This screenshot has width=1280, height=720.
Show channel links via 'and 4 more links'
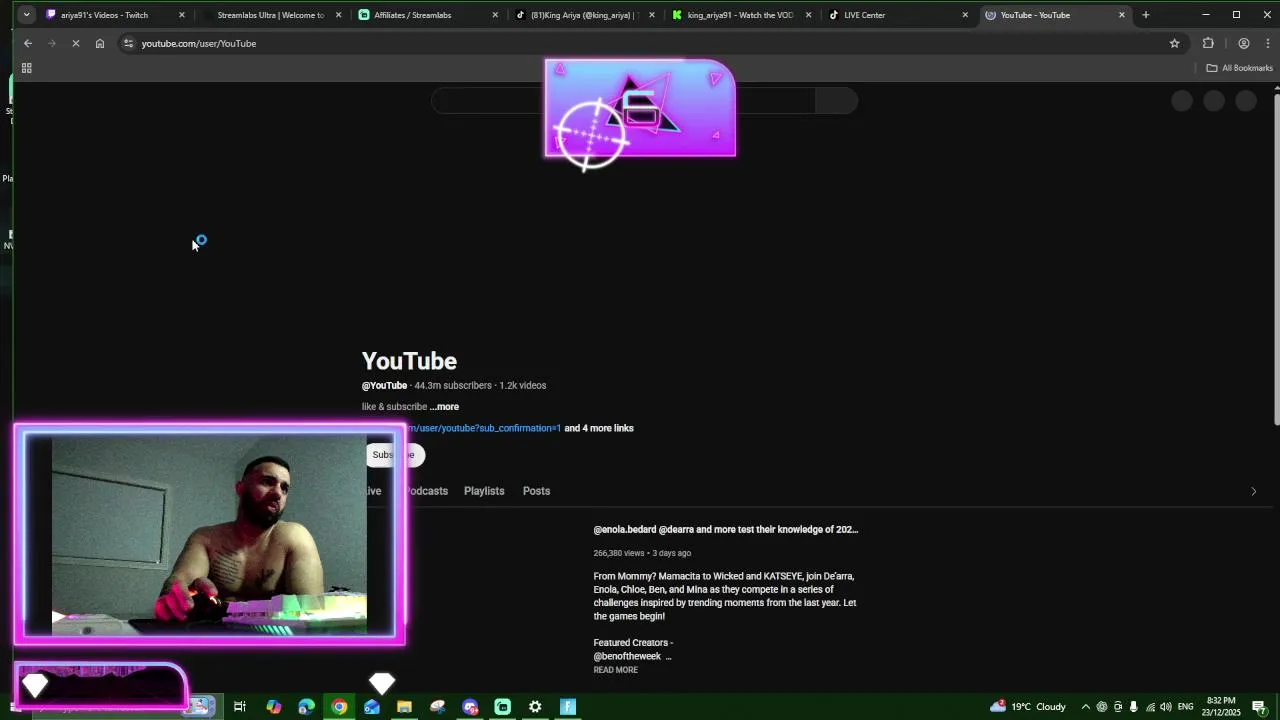(599, 428)
